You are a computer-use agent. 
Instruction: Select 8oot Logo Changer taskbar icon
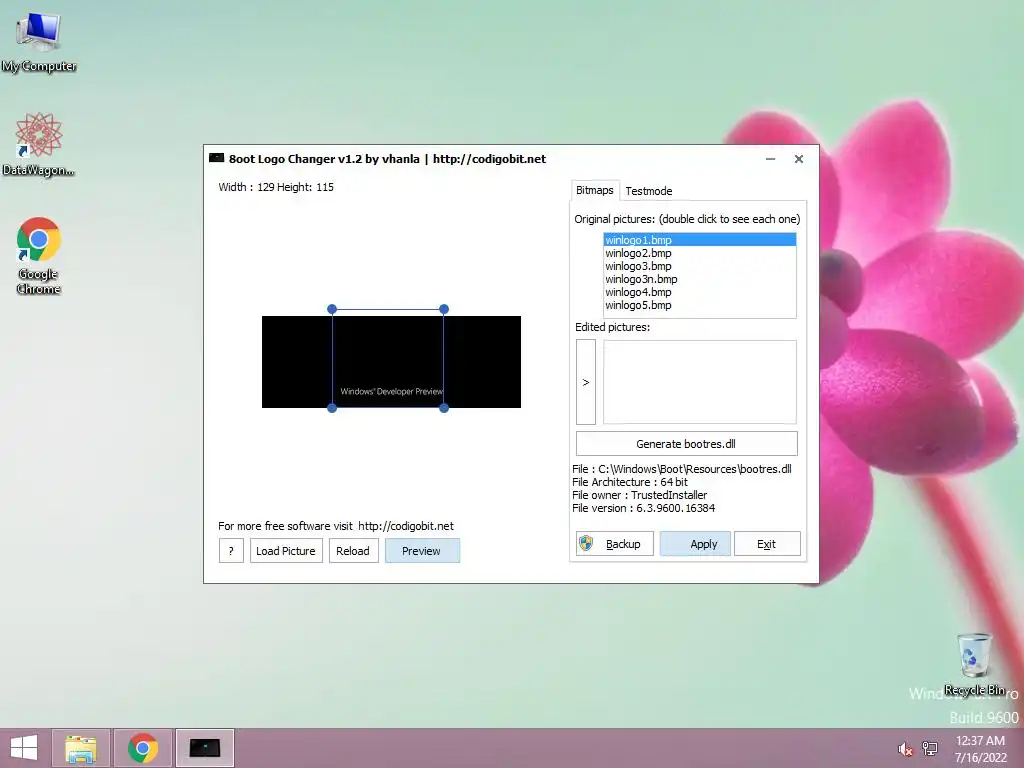tap(204, 748)
